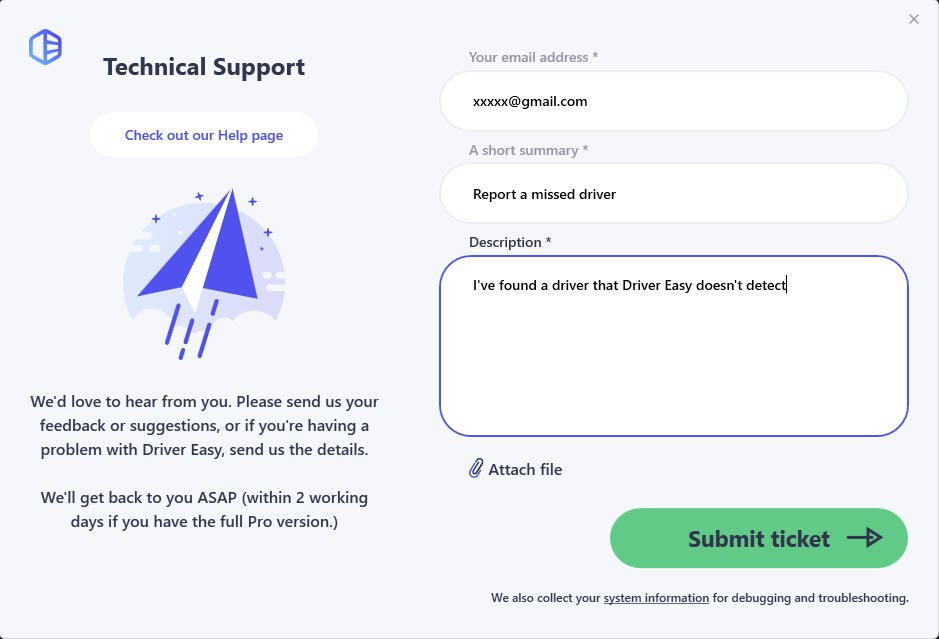Click the A short summary label
The width and height of the screenshot is (939, 639).
click(528, 150)
